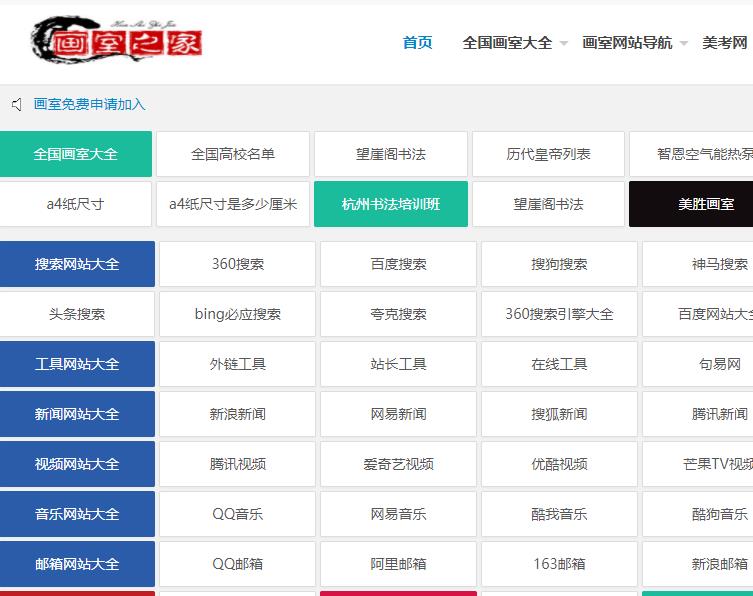The image size is (753, 596).
Task: Open the 优酷视频 link
Action: click(559, 464)
